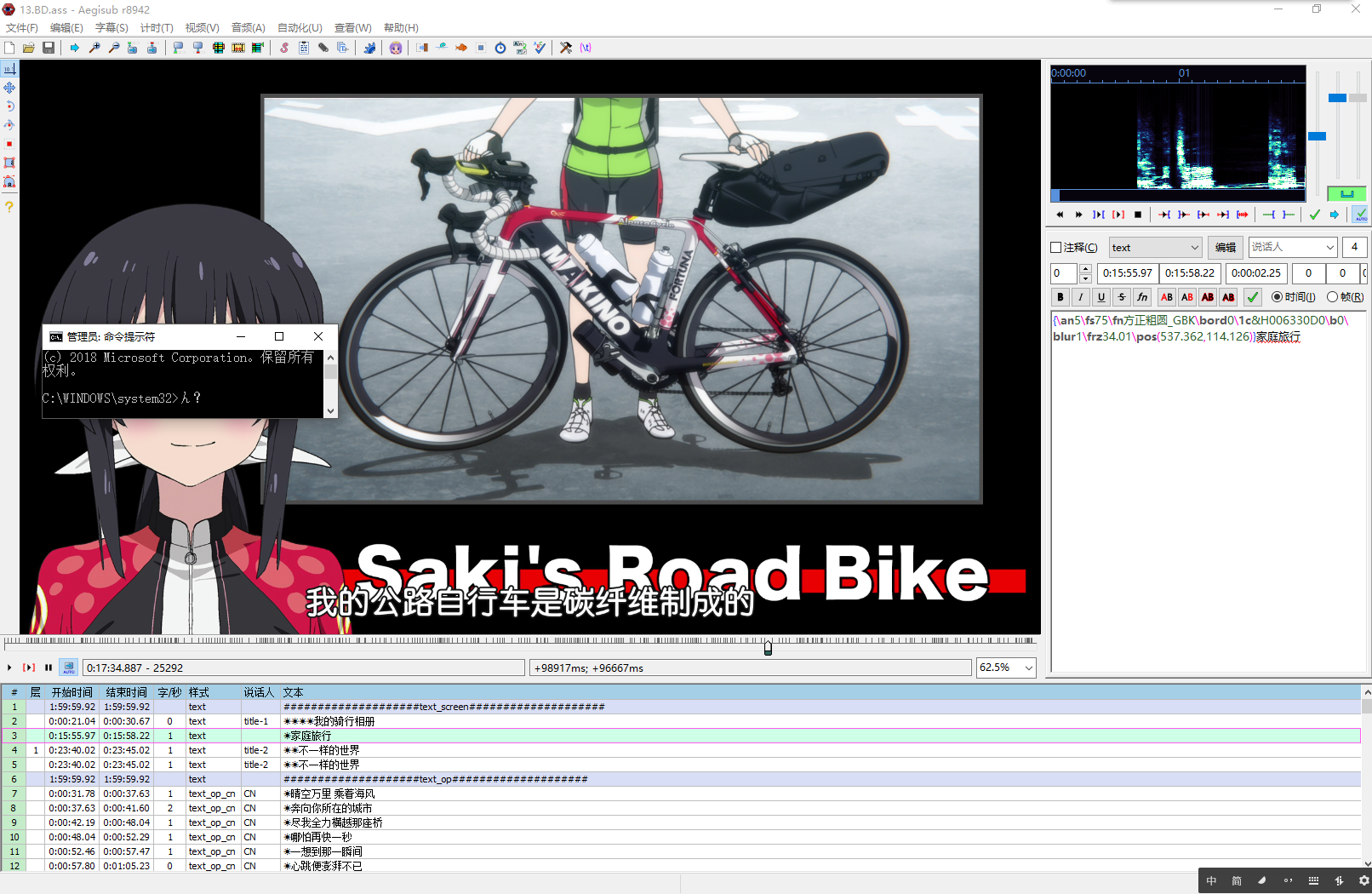Commit audio timing with green checkmark
1372x894 pixels.
[x=1315, y=215]
